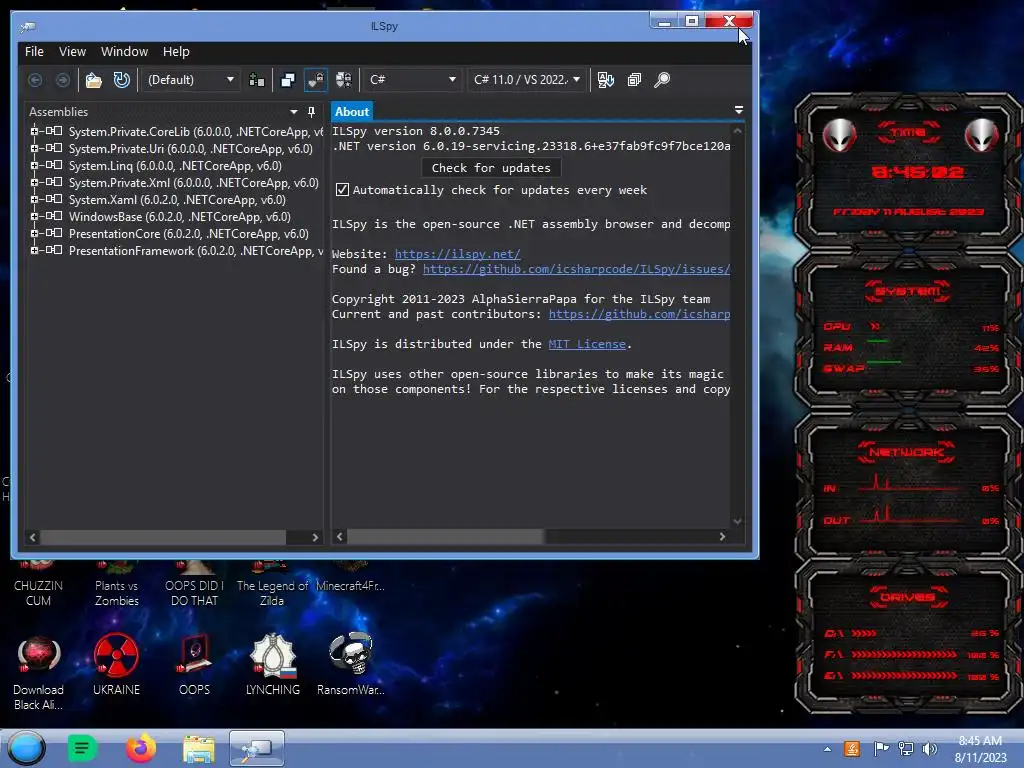
Task: Click the Collapse all tree nodes icon
Action: 633,80
